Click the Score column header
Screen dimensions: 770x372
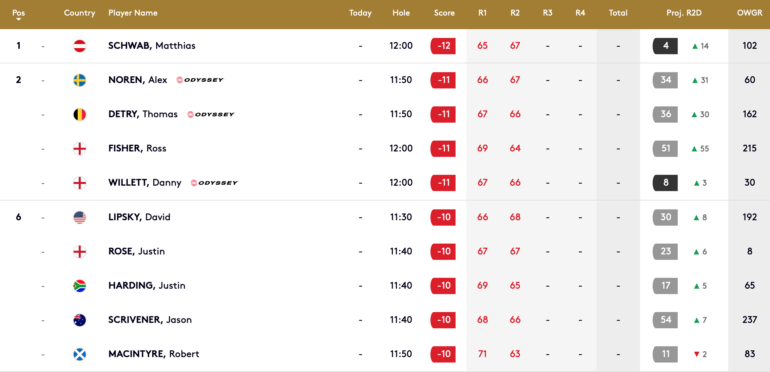pos(444,13)
